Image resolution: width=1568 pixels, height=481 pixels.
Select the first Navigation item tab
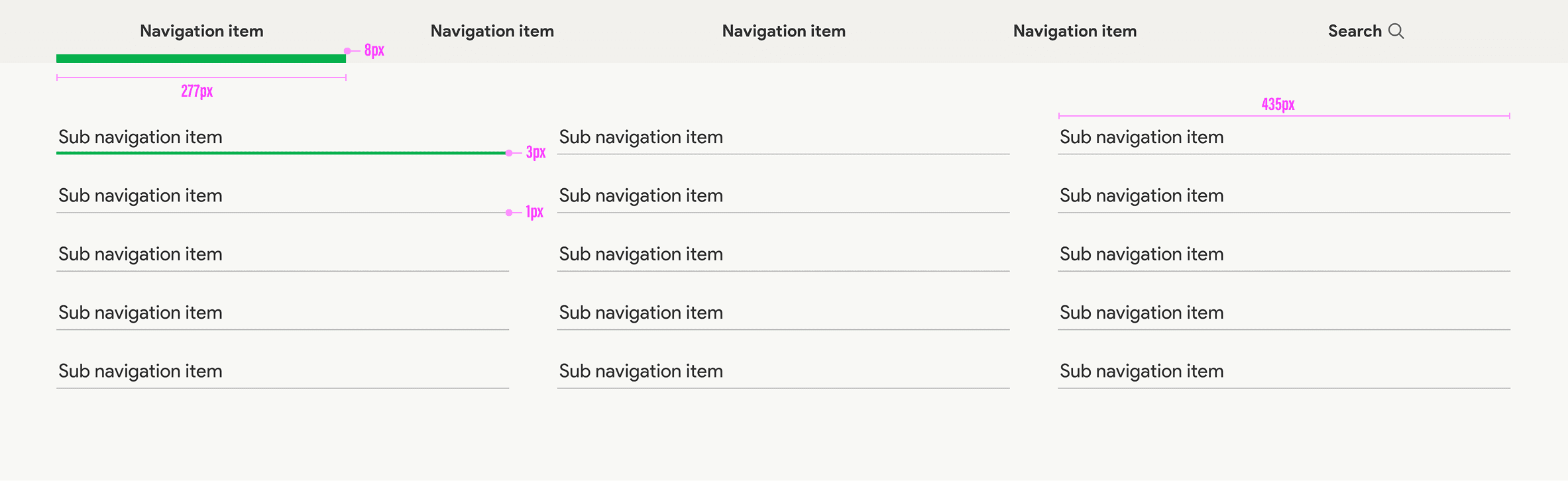pos(201,31)
